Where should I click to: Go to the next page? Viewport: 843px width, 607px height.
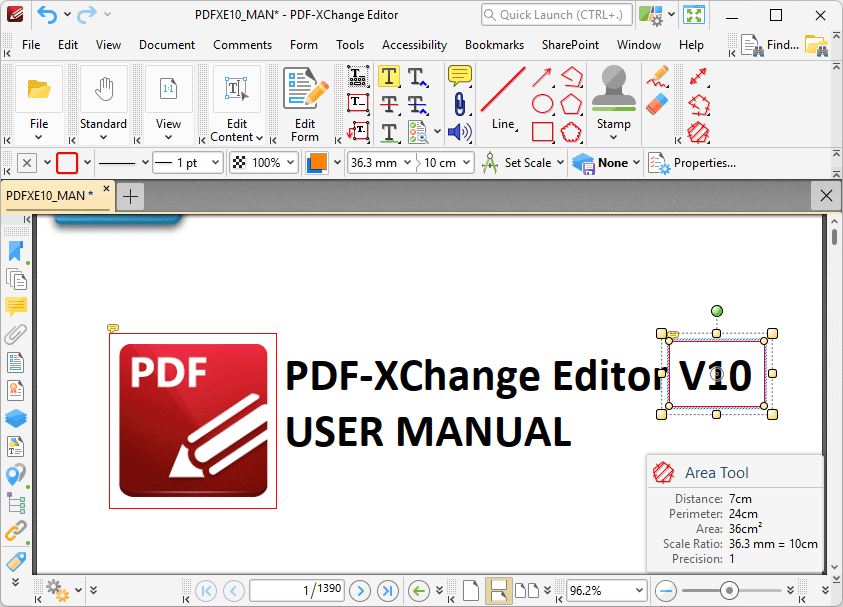(x=360, y=590)
